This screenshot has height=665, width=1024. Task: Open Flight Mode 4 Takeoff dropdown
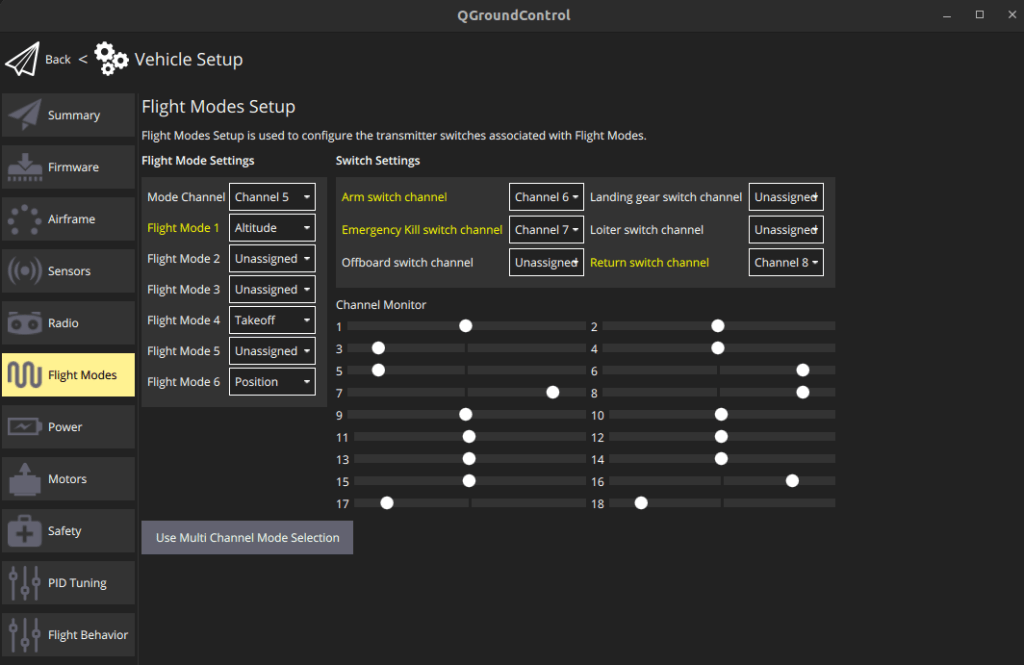point(272,320)
